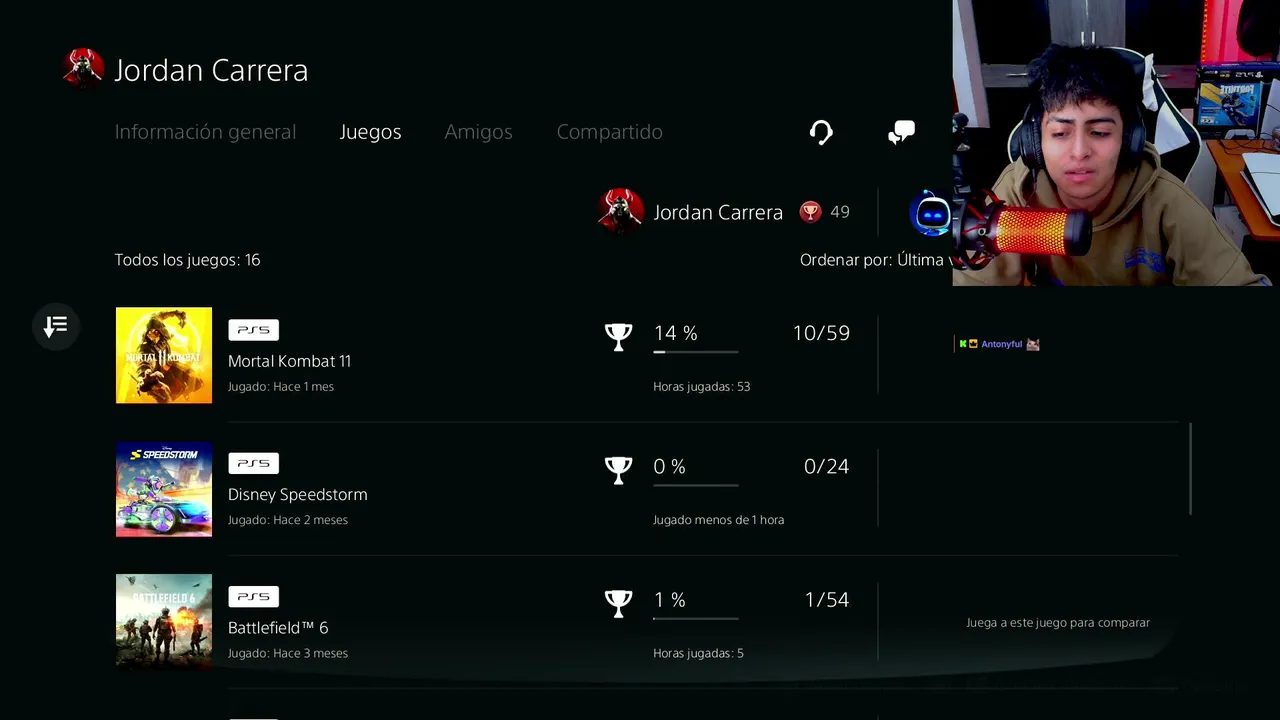The image size is (1280, 720).
Task: Click 'Jugado menos de 1 hora' text
Action: [718, 520]
